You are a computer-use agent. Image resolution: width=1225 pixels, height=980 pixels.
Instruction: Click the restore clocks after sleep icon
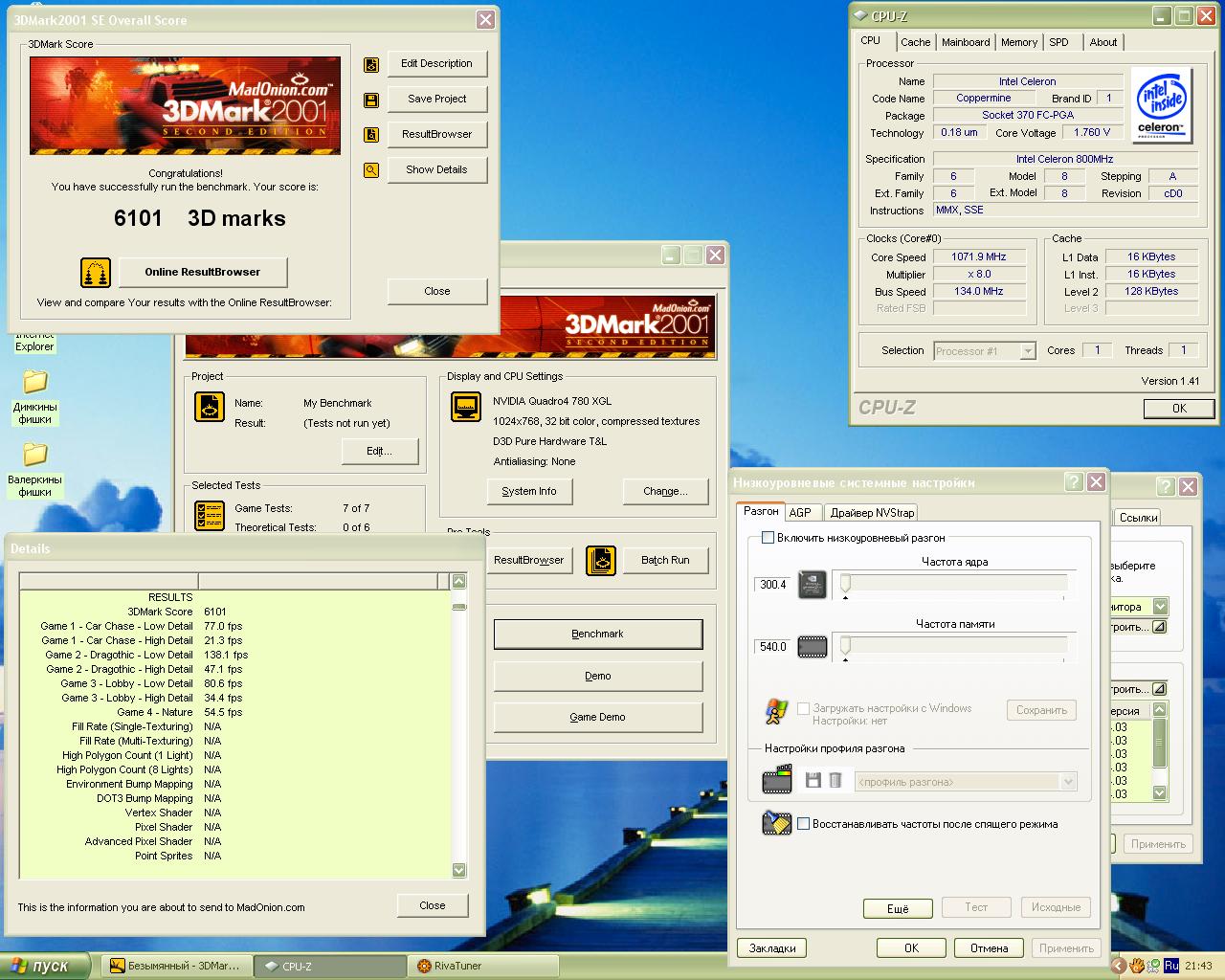coord(776,824)
